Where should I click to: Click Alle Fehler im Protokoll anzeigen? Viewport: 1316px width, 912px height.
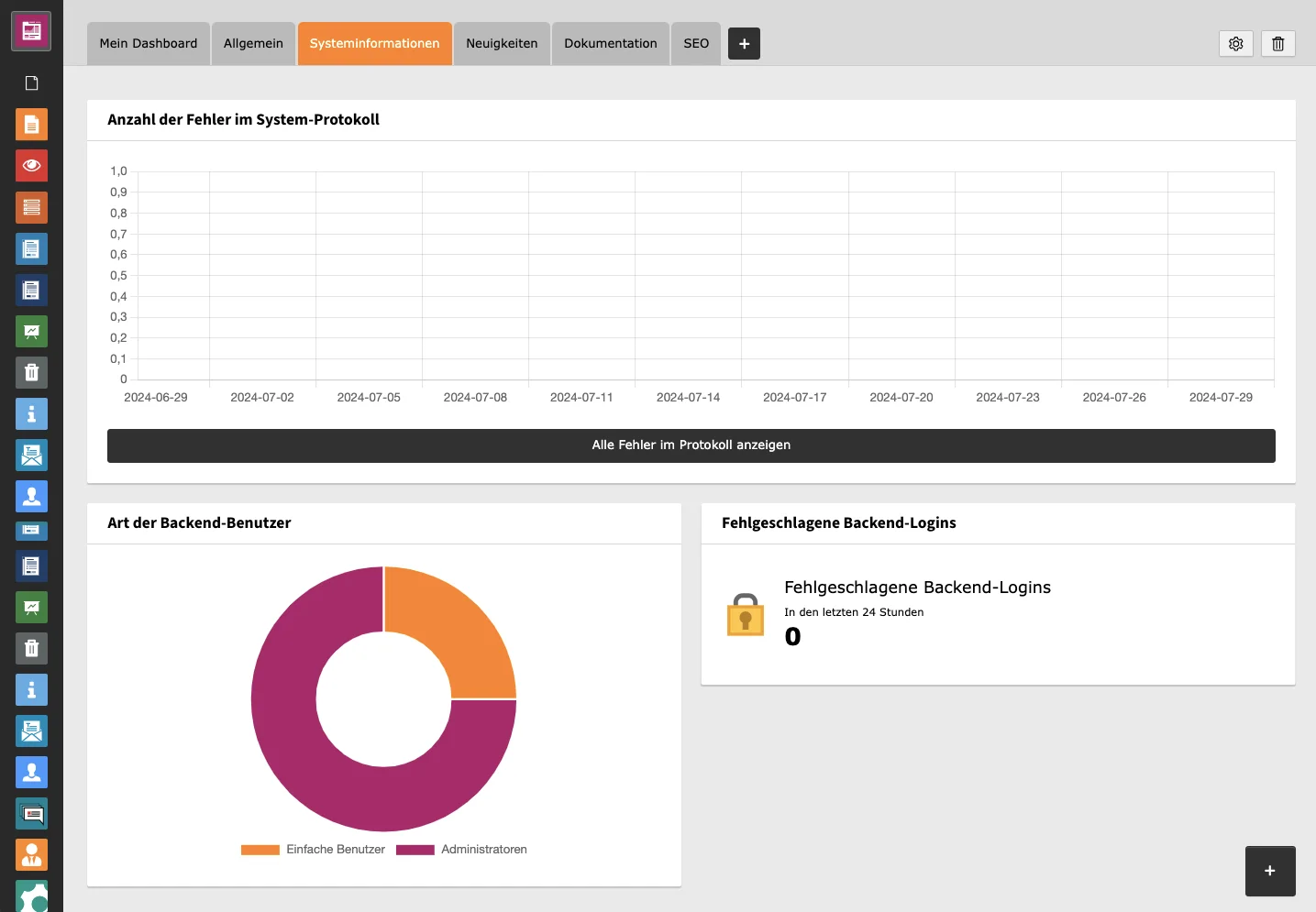[691, 445]
